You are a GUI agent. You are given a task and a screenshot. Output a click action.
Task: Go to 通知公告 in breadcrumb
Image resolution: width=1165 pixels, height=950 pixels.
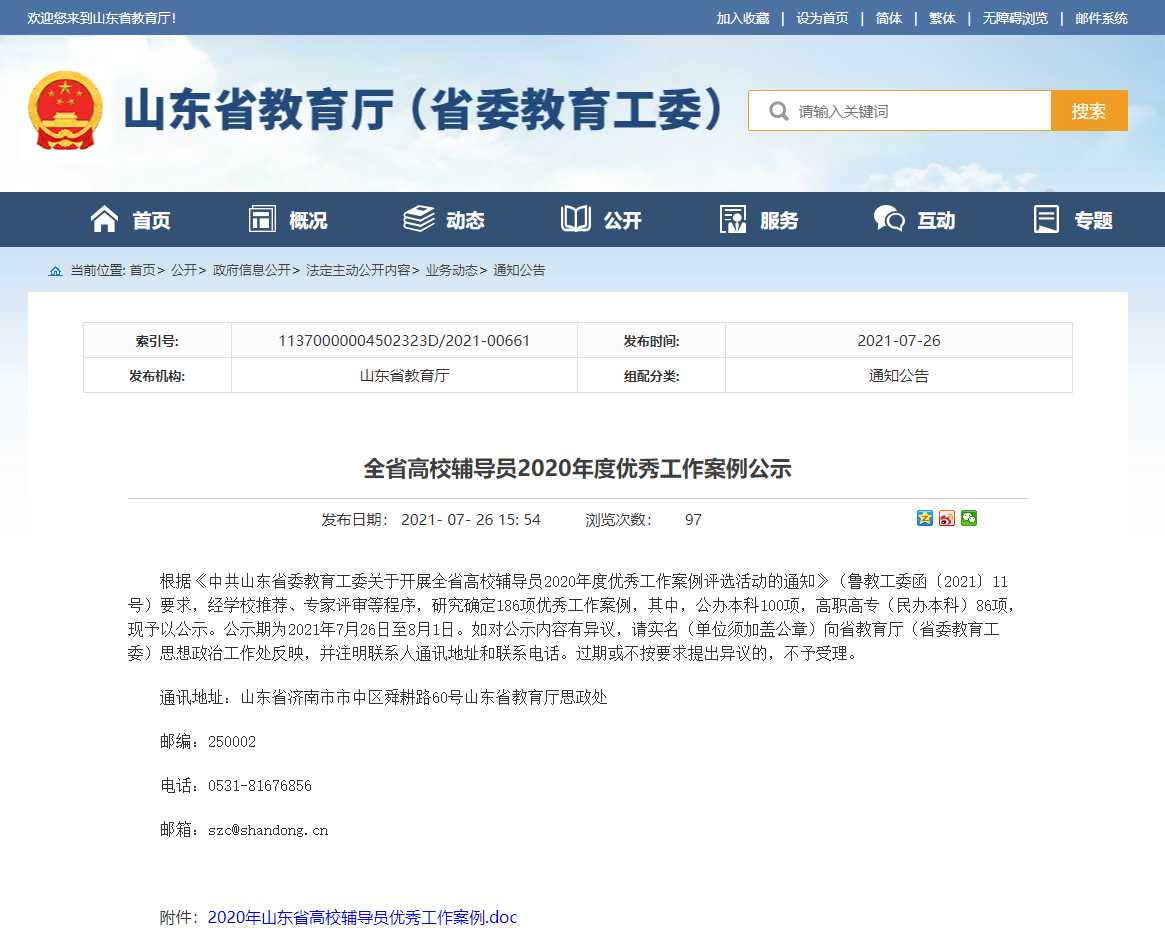[519, 270]
